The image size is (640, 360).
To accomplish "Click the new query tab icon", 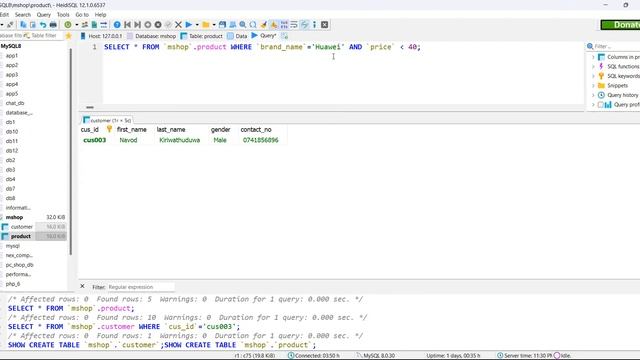I will click(284, 36).
